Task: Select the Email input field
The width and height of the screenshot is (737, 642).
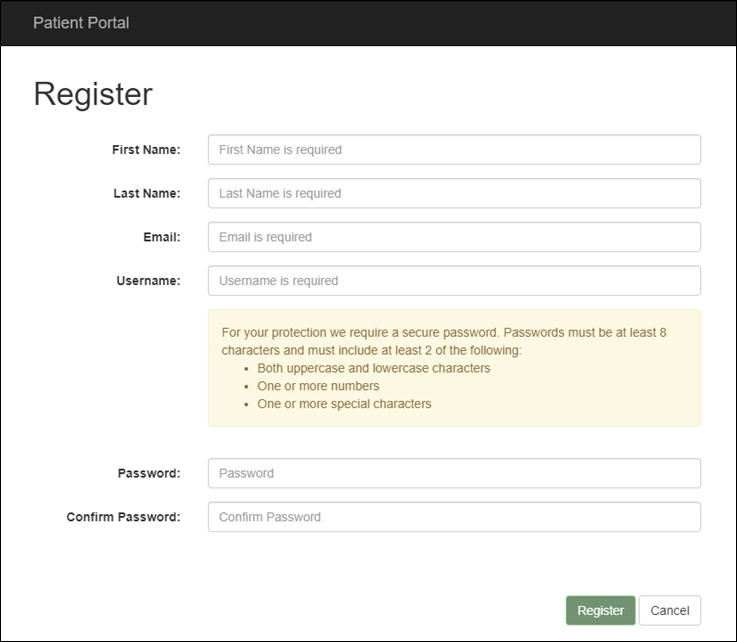Action: tap(454, 237)
